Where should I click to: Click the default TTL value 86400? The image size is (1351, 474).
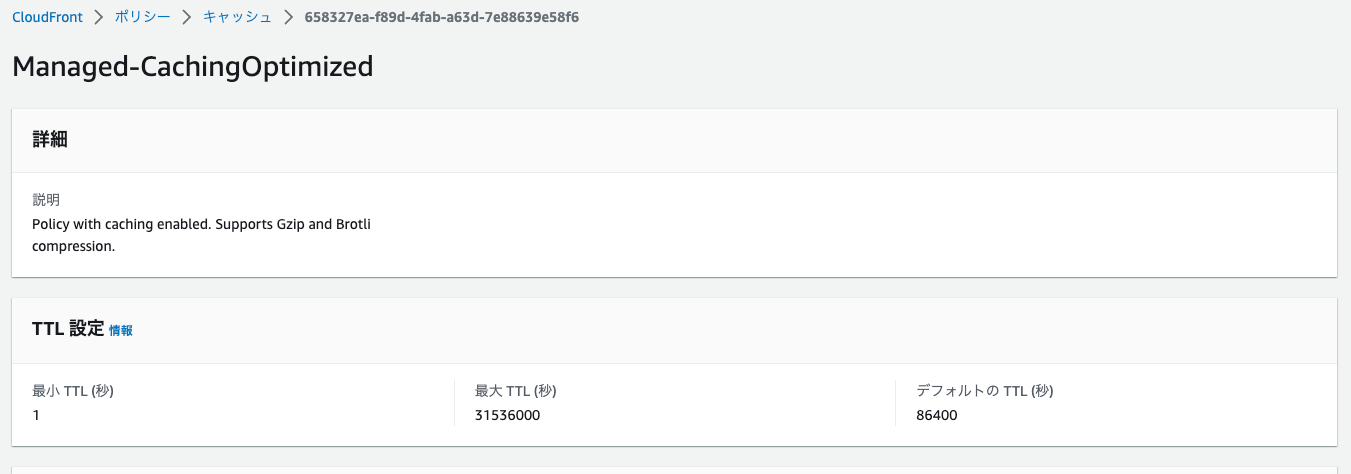937,415
